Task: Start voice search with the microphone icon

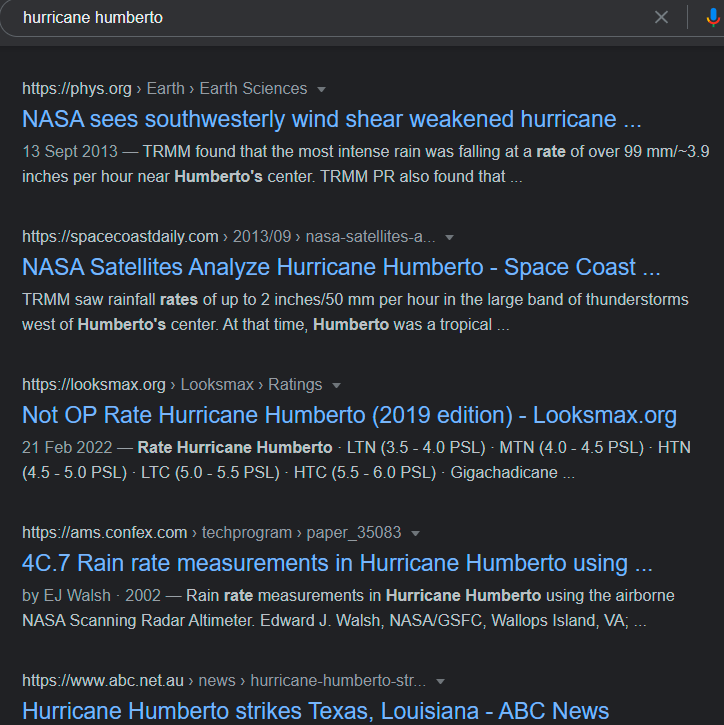Action: [x=713, y=18]
